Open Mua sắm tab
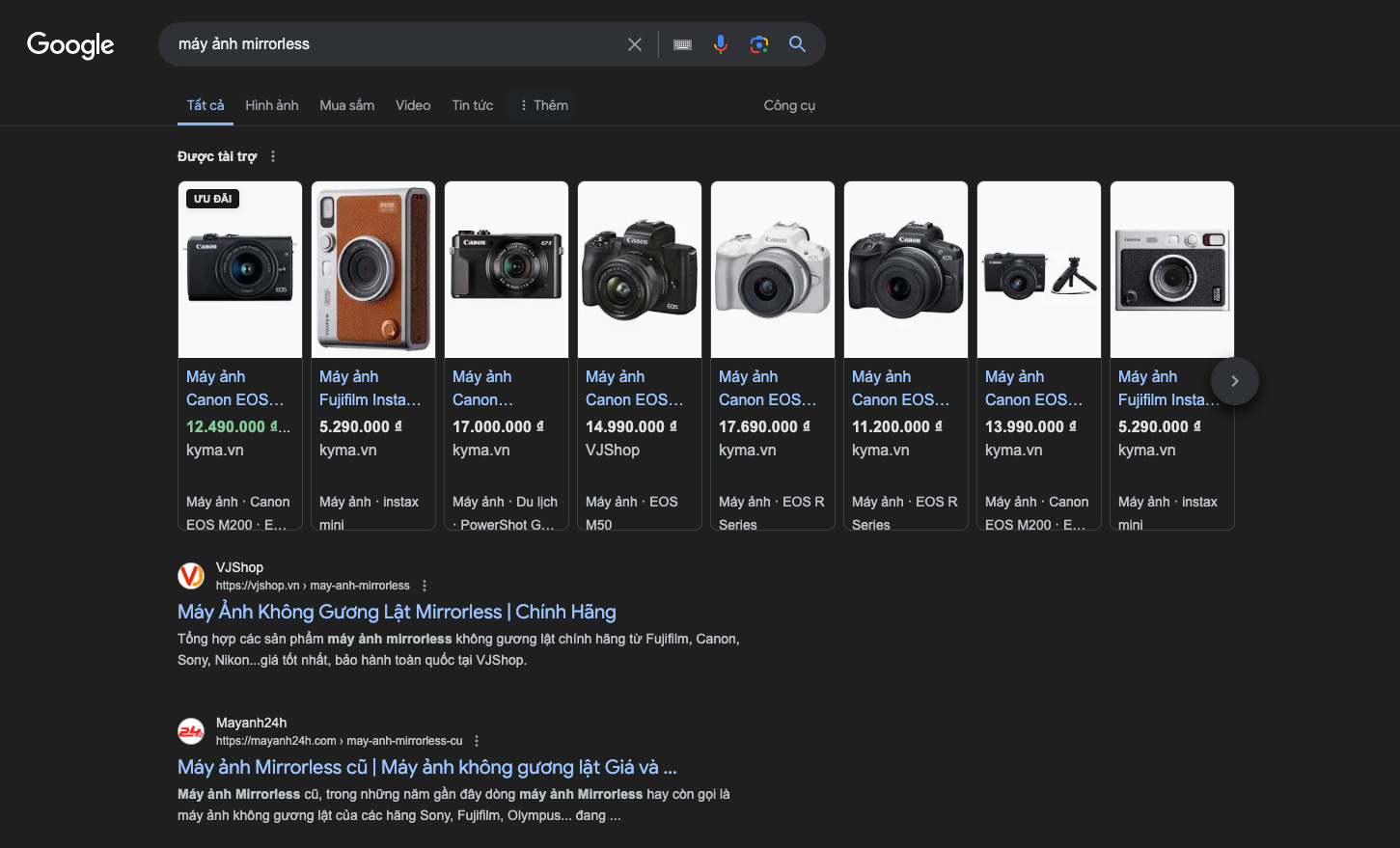 (x=347, y=105)
